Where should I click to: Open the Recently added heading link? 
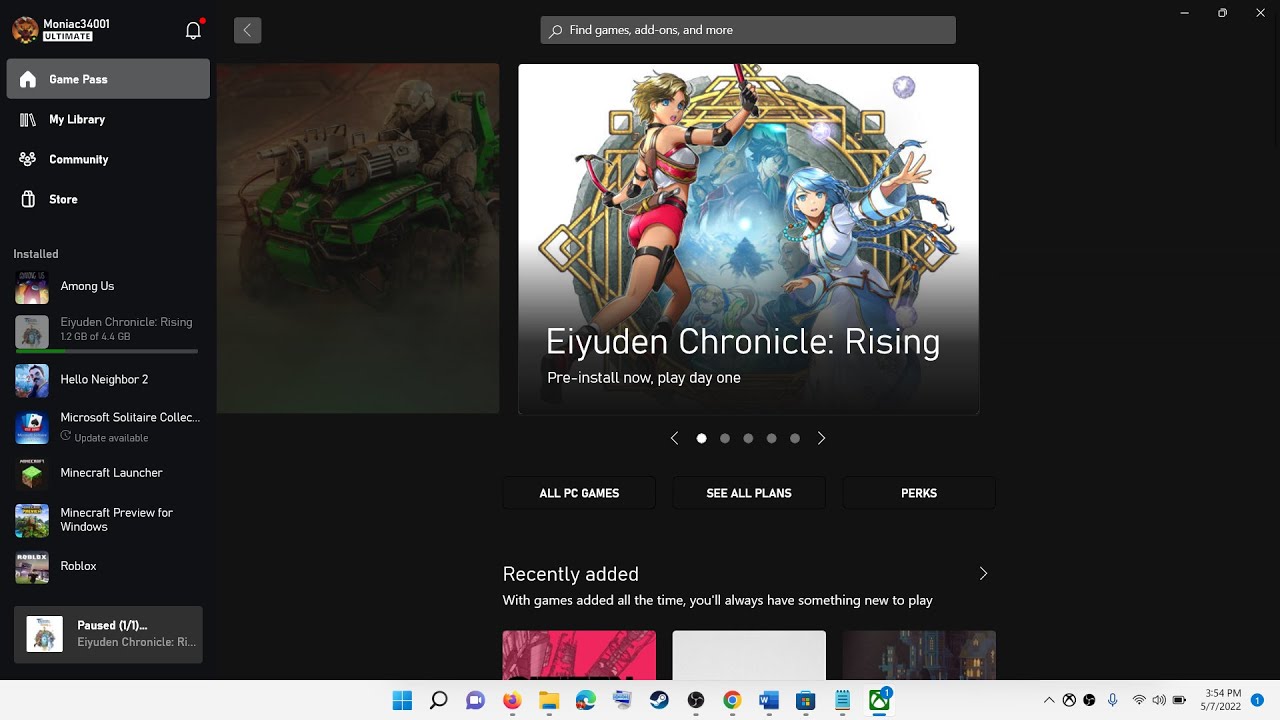pyautogui.click(x=570, y=574)
